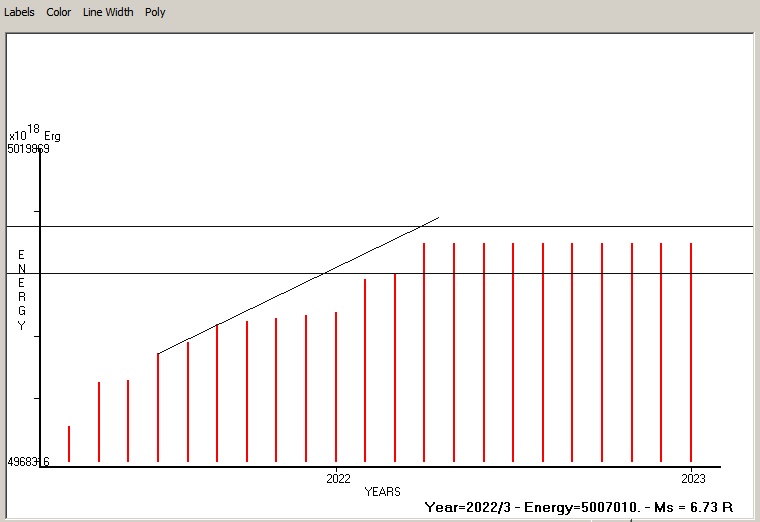Click the 4968316 minimum axis value

tap(28, 462)
